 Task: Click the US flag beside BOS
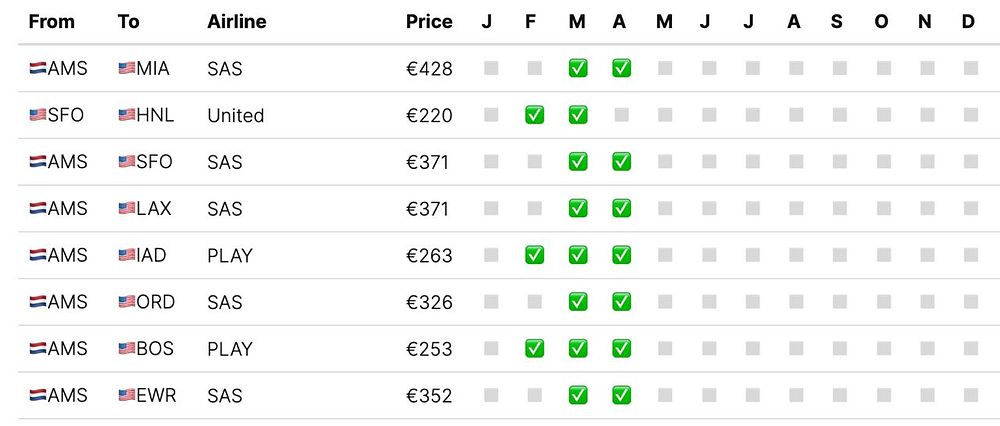click(127, 349)
